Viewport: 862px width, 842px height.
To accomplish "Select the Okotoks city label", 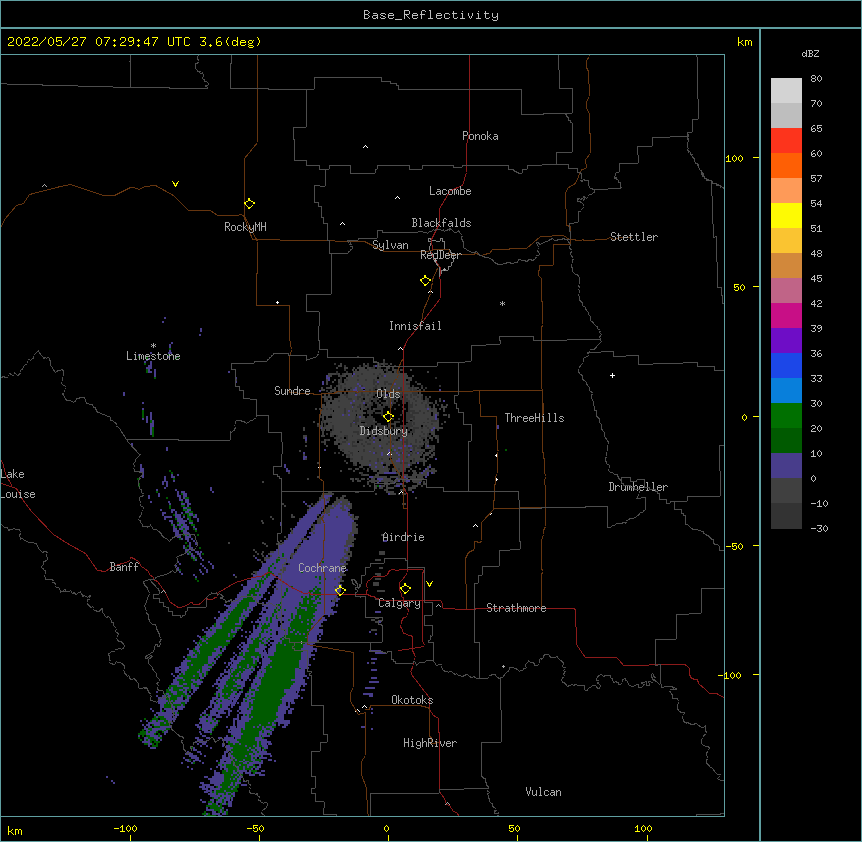I will coord(412,700).
